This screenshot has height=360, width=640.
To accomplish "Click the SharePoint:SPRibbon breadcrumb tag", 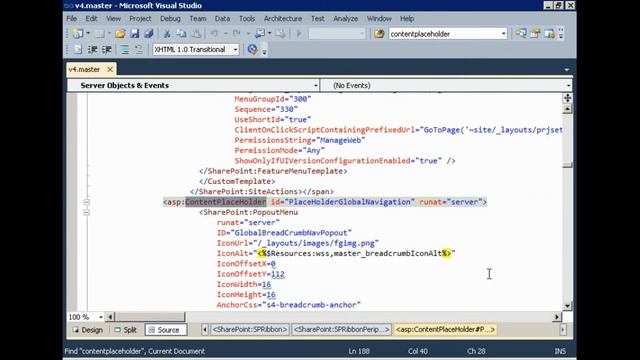I will coord(250,329).
